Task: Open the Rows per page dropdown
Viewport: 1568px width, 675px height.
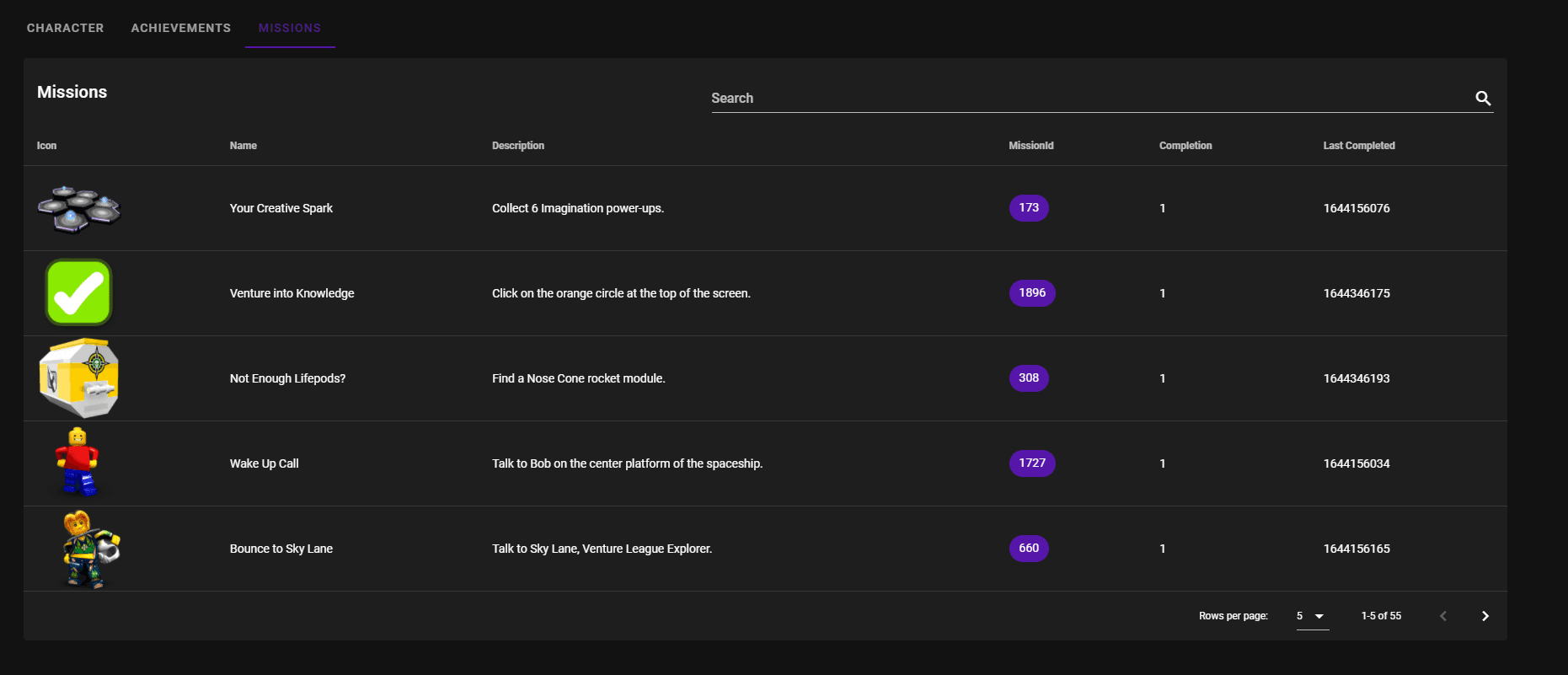Action: [x=1312, y=616]
